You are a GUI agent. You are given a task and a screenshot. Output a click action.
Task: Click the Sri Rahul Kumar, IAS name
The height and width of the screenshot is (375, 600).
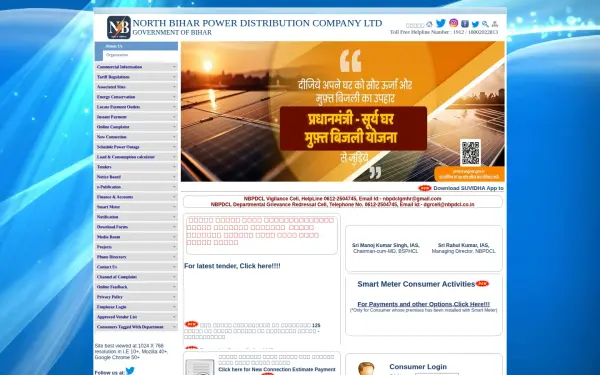coord(463,245)
